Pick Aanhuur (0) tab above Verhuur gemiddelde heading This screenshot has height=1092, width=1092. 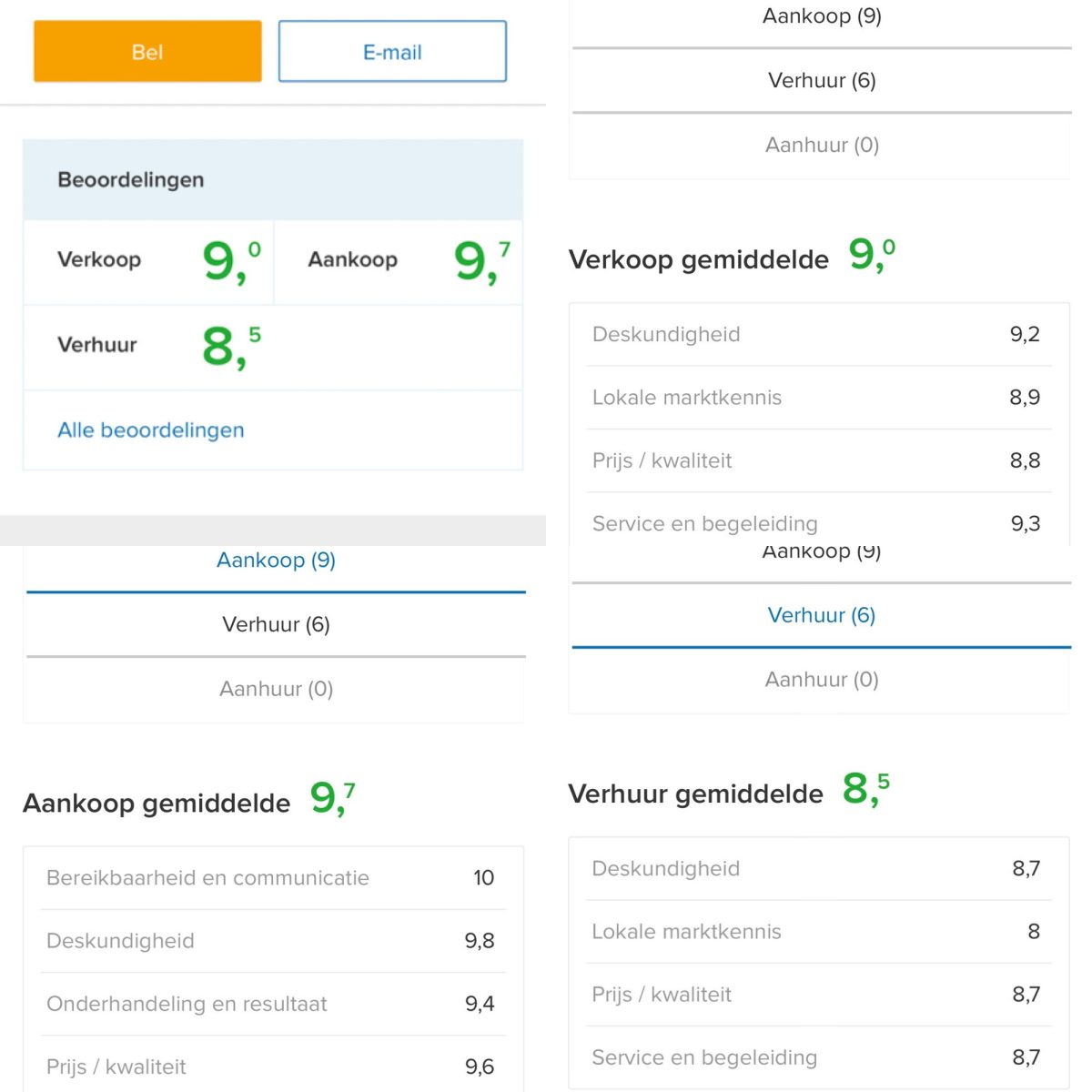point(821,681)
